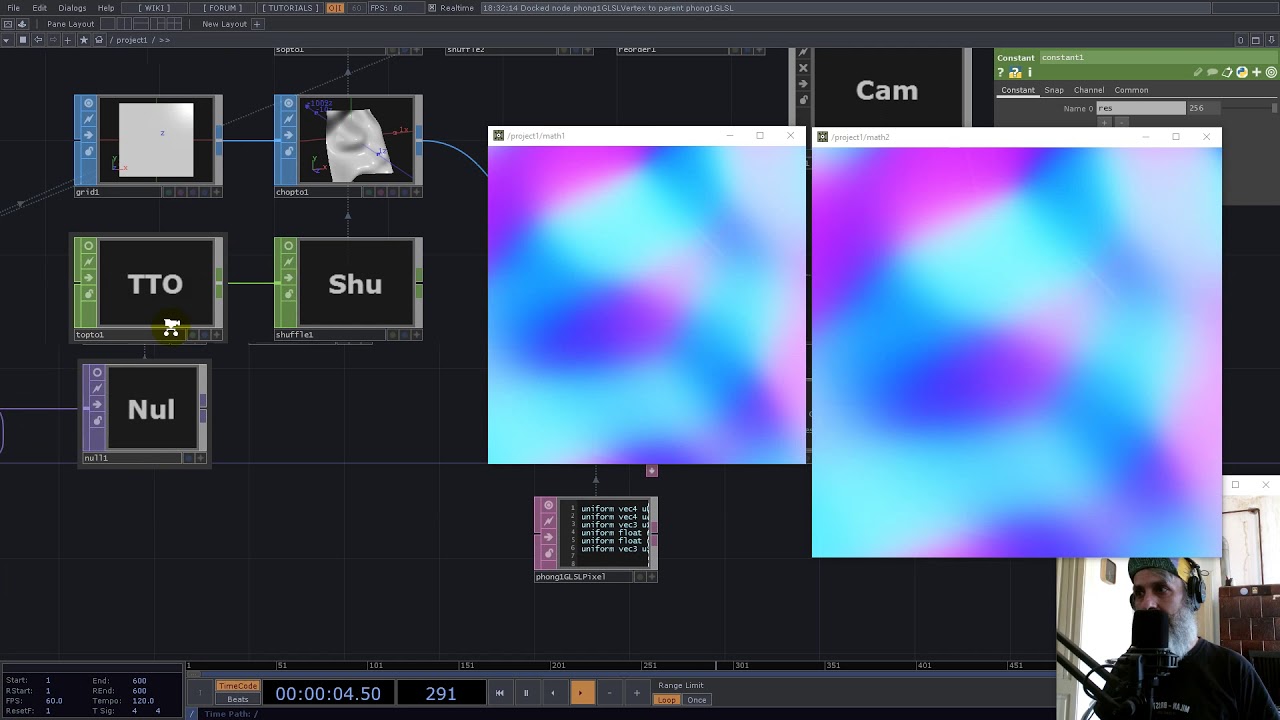Pause timeline playback
This screenshot has width=1280, height=720.
[526, 693]
